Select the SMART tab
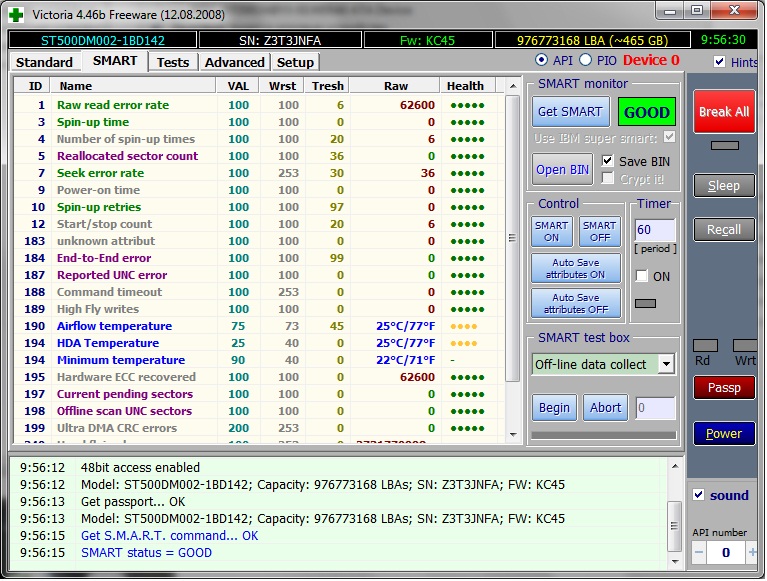The width and height of the screenshot is (767, 581). tap(114, 61)
